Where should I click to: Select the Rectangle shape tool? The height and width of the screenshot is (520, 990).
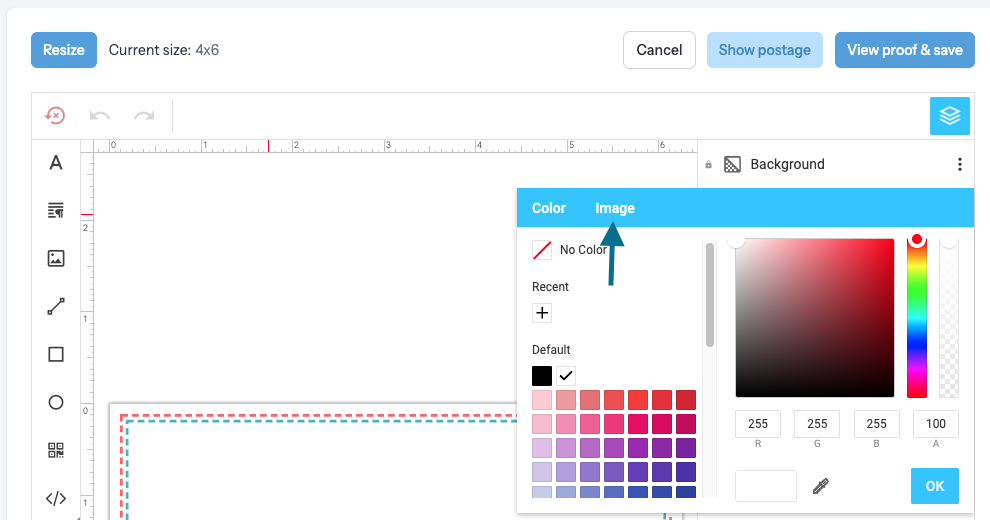56,354
